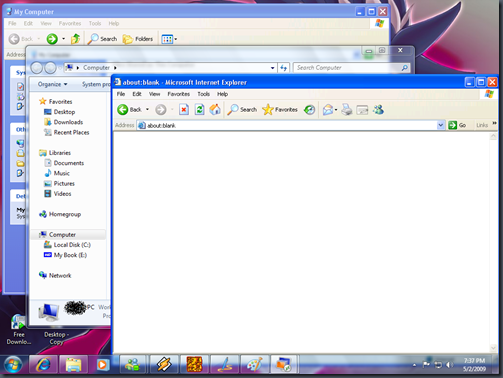The height and width of the screenshot is (378, 503).
Task: Select My Book (E:) drive
Action: tap(65, 255)
